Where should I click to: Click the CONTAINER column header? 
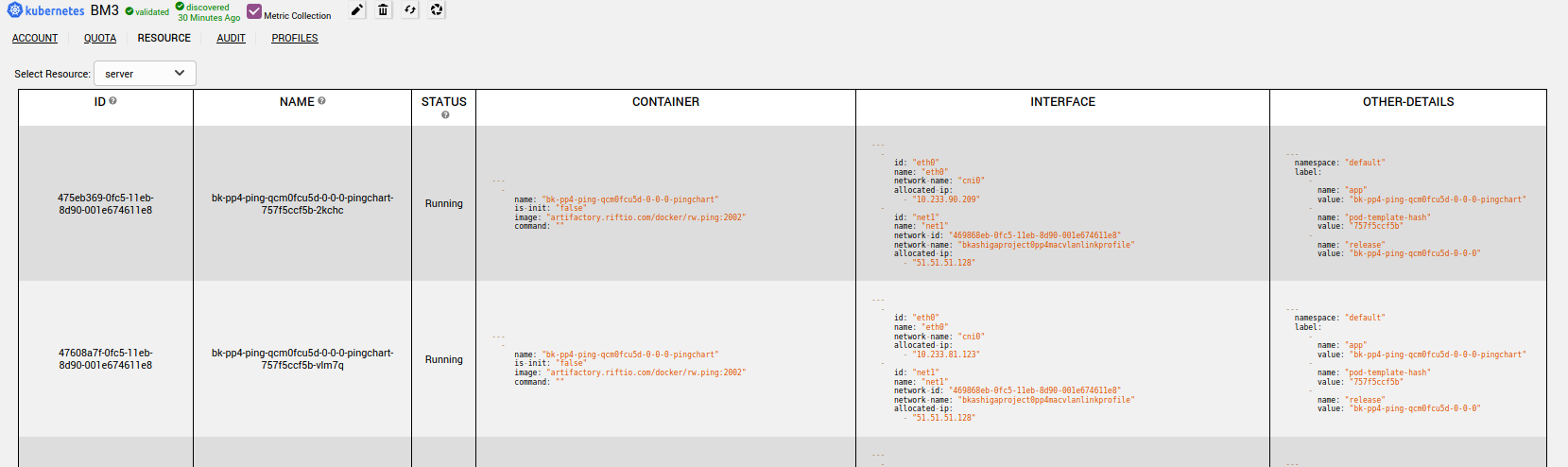(665, 102)
